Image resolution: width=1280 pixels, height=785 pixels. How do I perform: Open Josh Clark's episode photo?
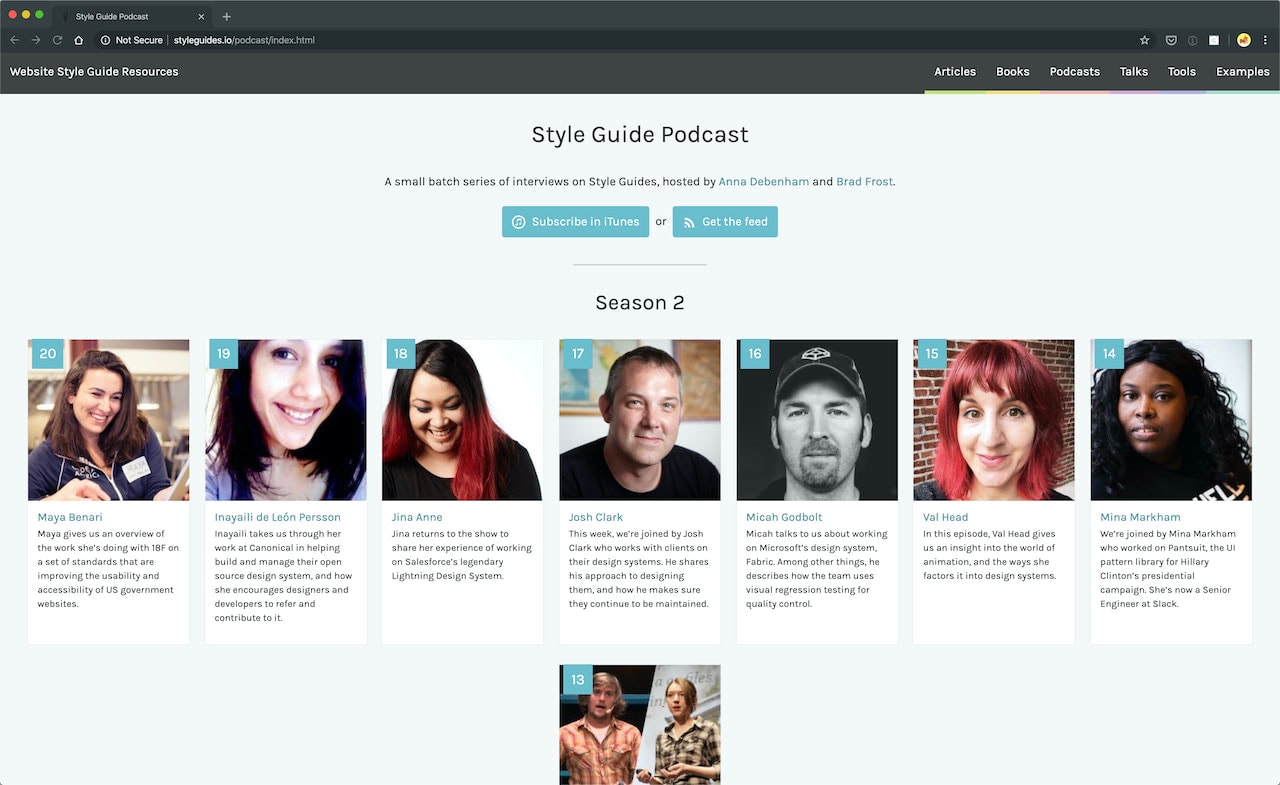(x=640, y=420)
